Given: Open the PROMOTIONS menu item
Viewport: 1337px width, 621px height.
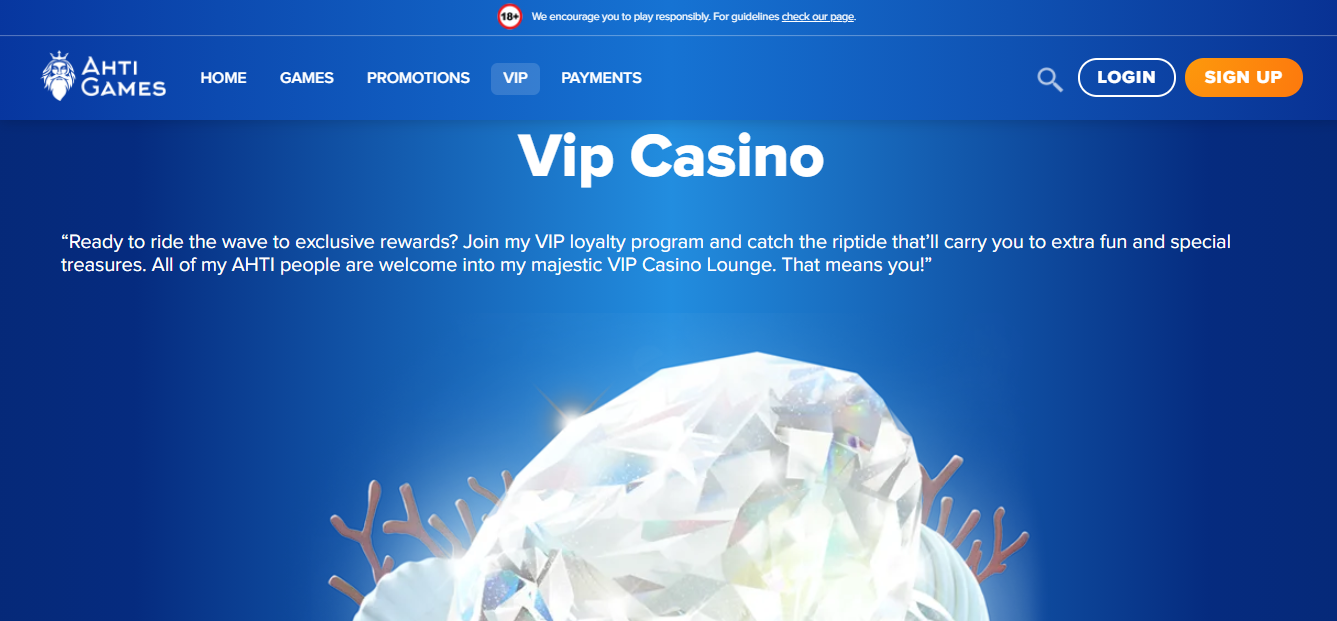Looking at the screenshot, I should 418,78.
